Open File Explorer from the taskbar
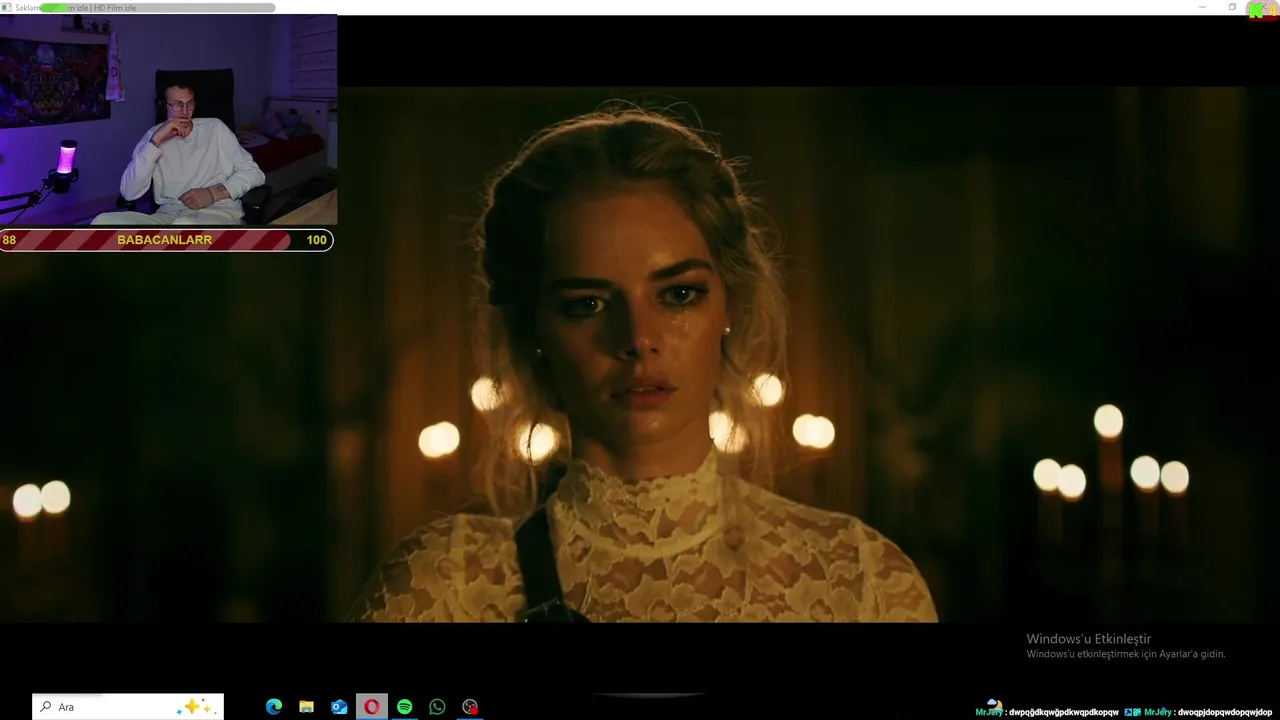The width and height of the screenshot is (1280, 720). click(x=307, y=707)
